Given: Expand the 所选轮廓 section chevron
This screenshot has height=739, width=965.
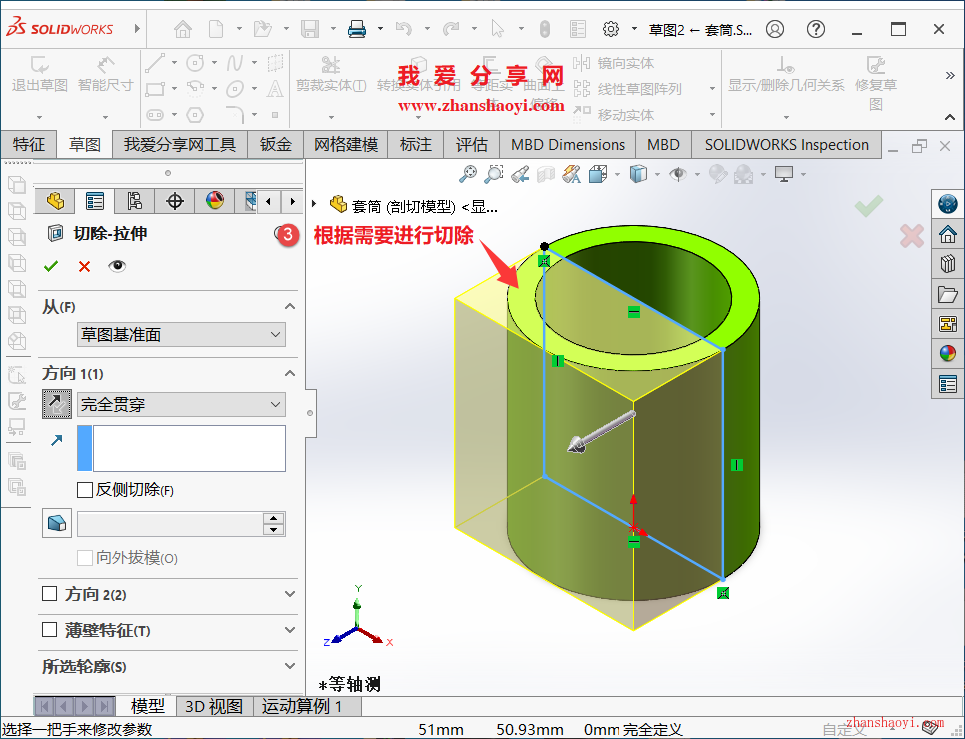Looking at the screenshot, I should click(x=290, y=666).
